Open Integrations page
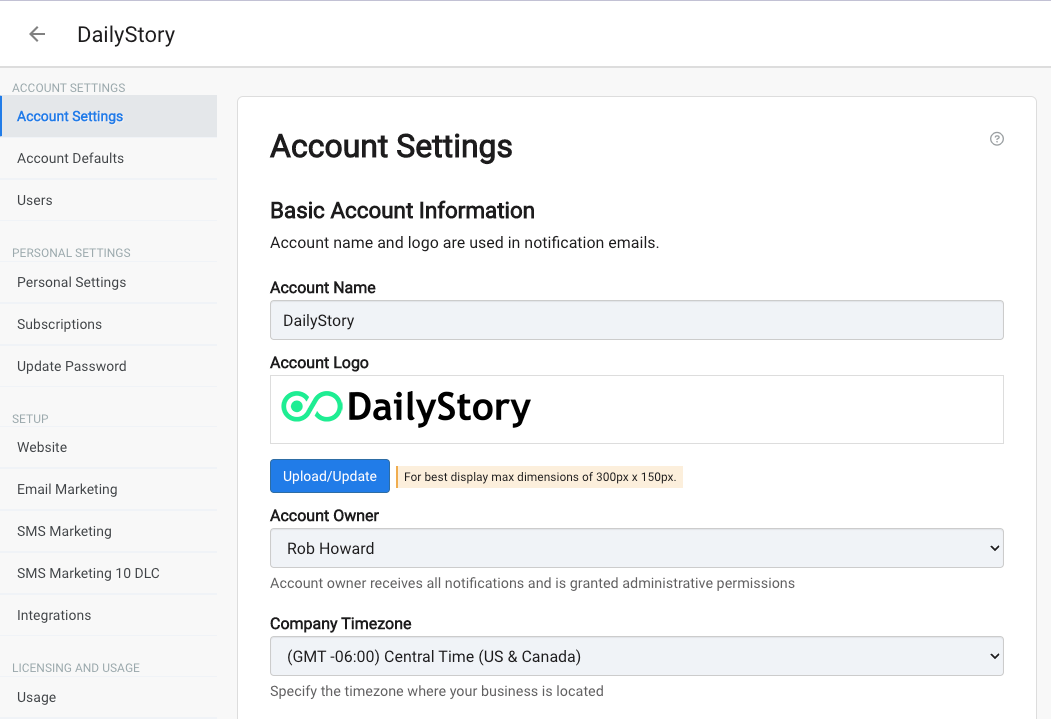Screen dimensions: 1051x719 (109, 615)
